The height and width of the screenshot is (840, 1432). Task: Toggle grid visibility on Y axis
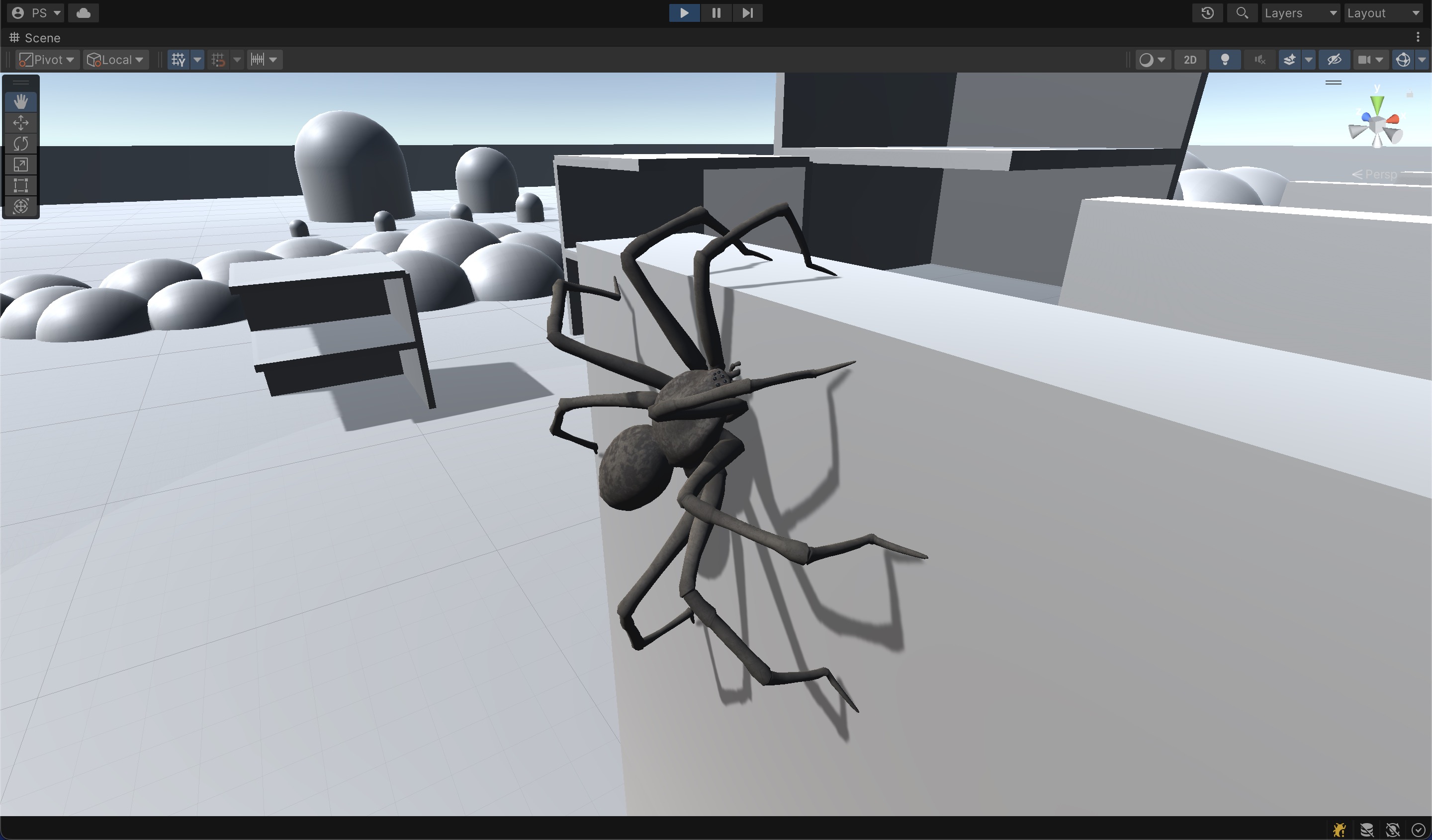[179, 60]
